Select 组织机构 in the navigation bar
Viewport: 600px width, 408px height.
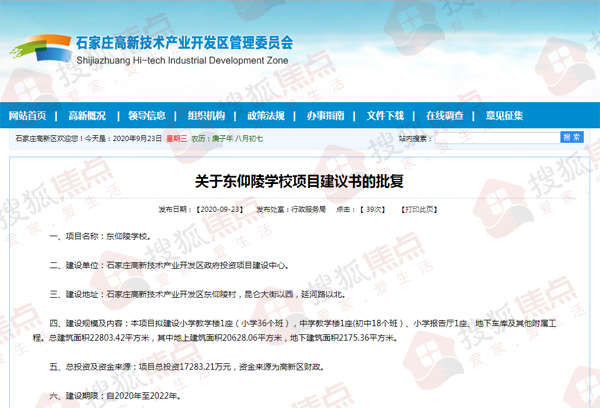207,116
